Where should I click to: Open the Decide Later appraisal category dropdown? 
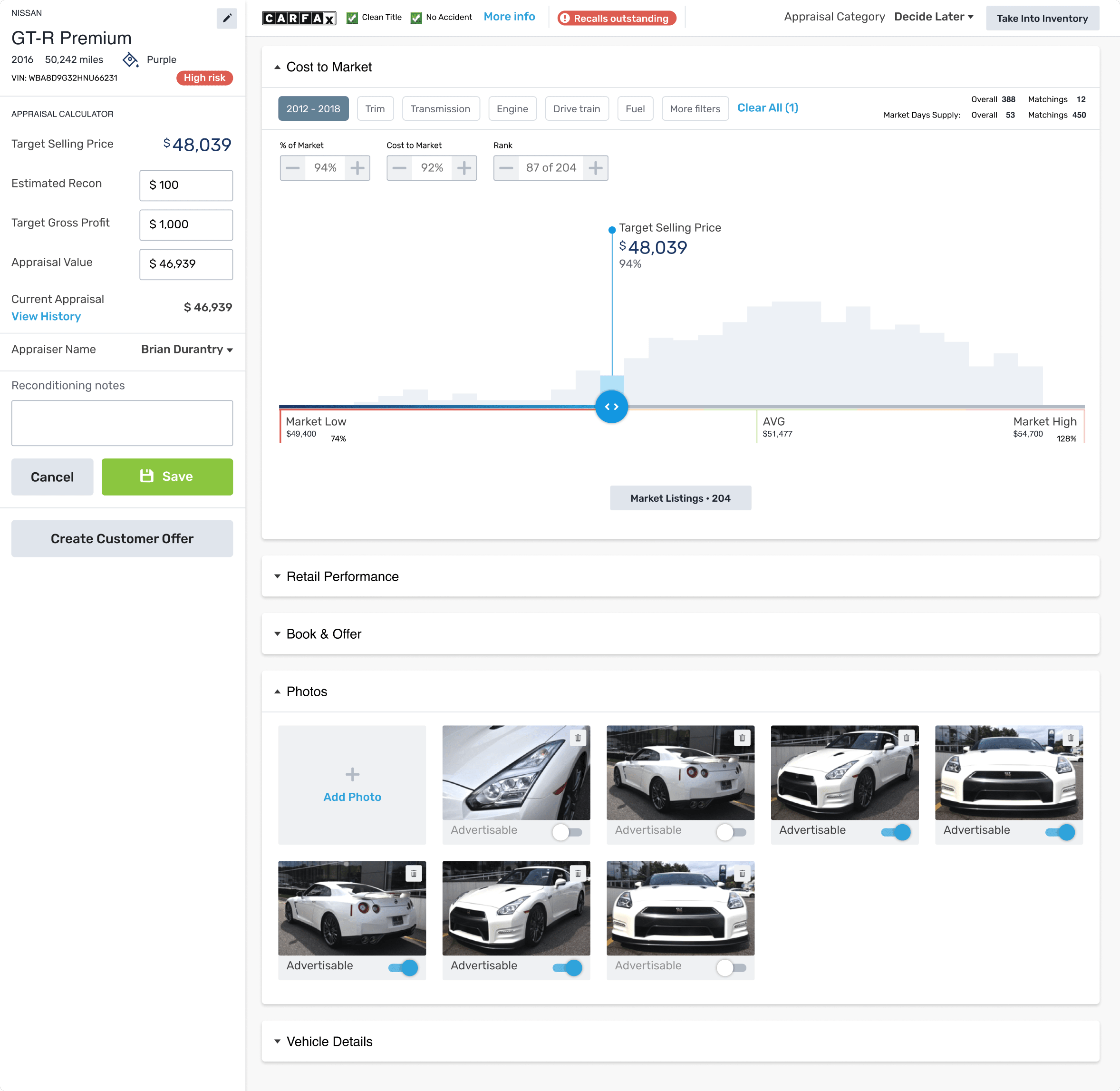(934, 17)
